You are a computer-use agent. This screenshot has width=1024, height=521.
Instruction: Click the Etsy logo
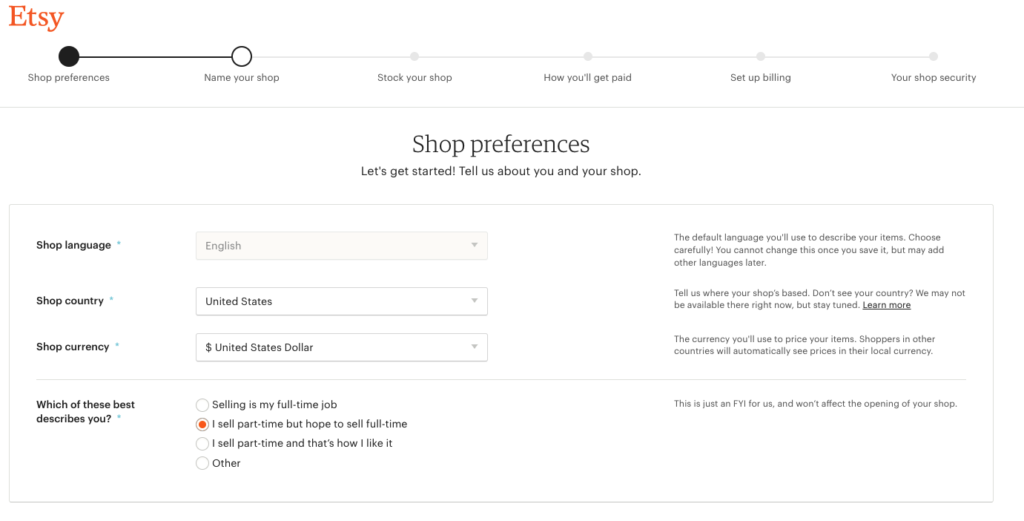click(x=37, y=18)
